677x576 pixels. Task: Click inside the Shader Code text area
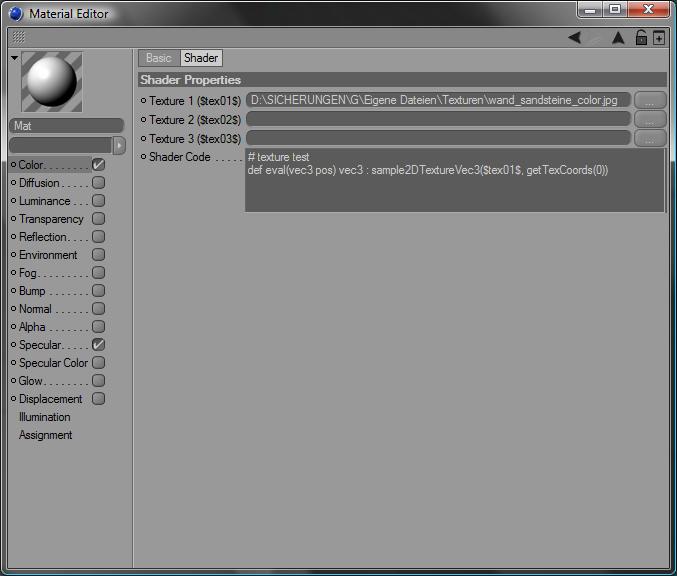click(455, 180)
